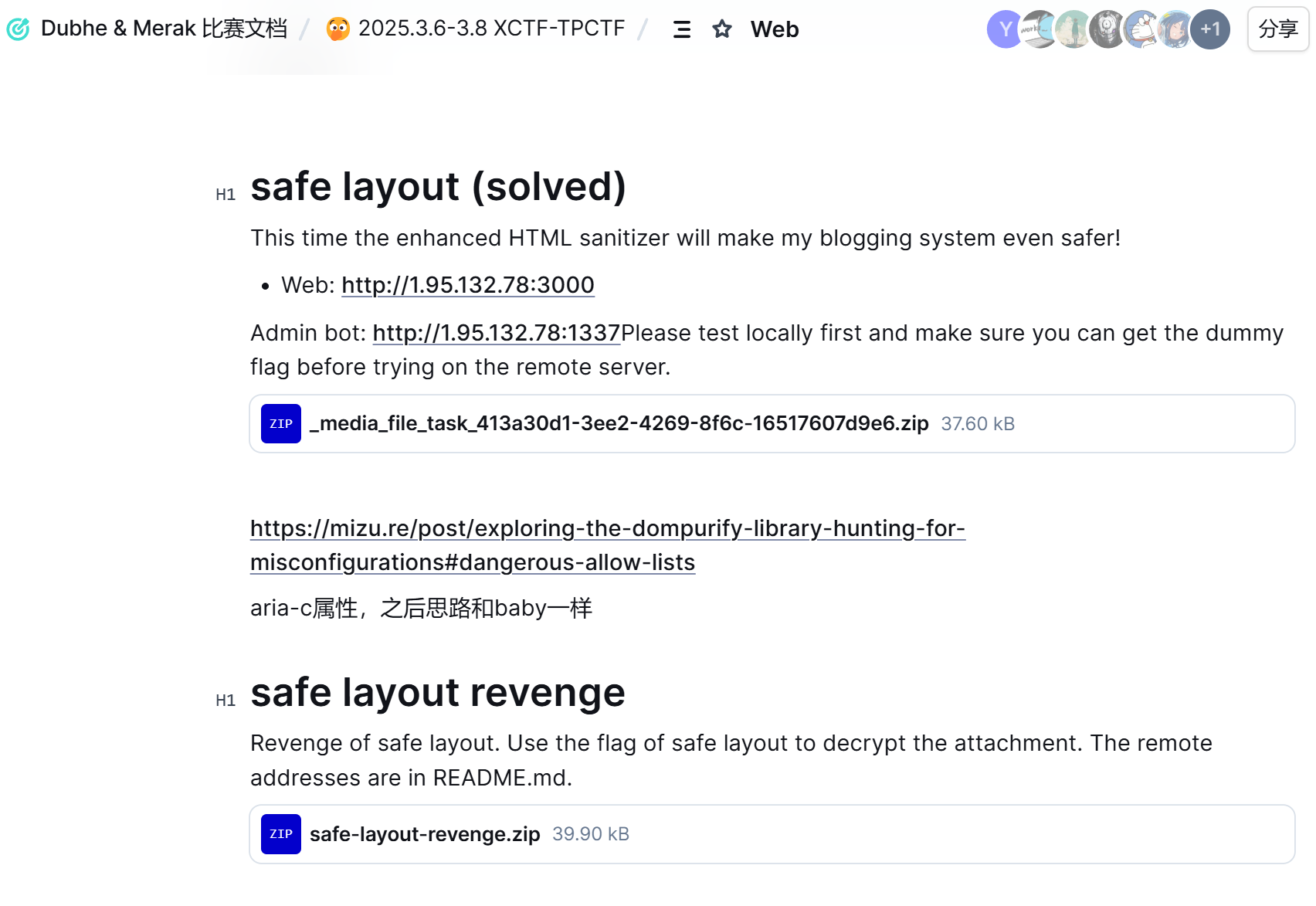Open the Dubhe & Merak 比赛文档 breadcrumb
The image size is (1316, 906).
[x=164, y=29]
